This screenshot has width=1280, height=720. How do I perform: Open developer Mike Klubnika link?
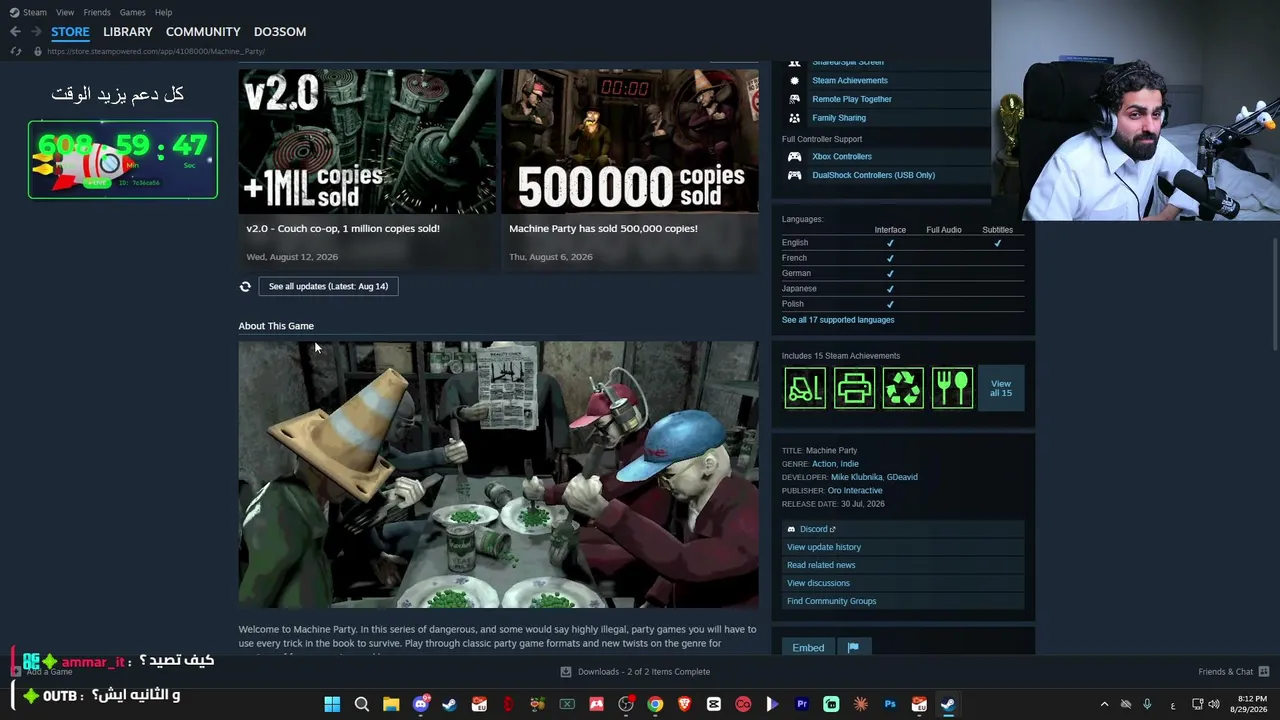[x=856, y=477]
